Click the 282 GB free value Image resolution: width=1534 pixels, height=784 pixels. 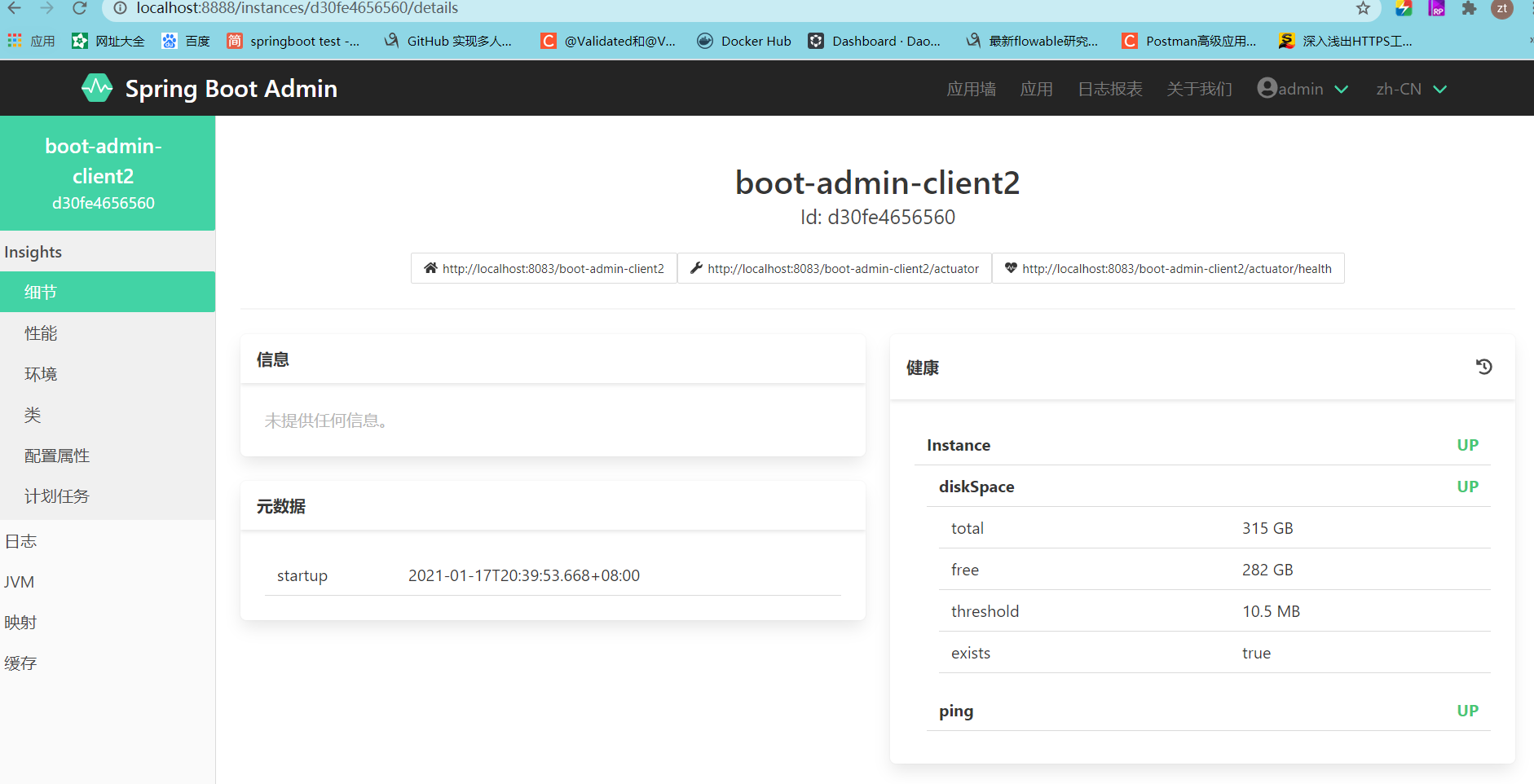point(1267,570)
